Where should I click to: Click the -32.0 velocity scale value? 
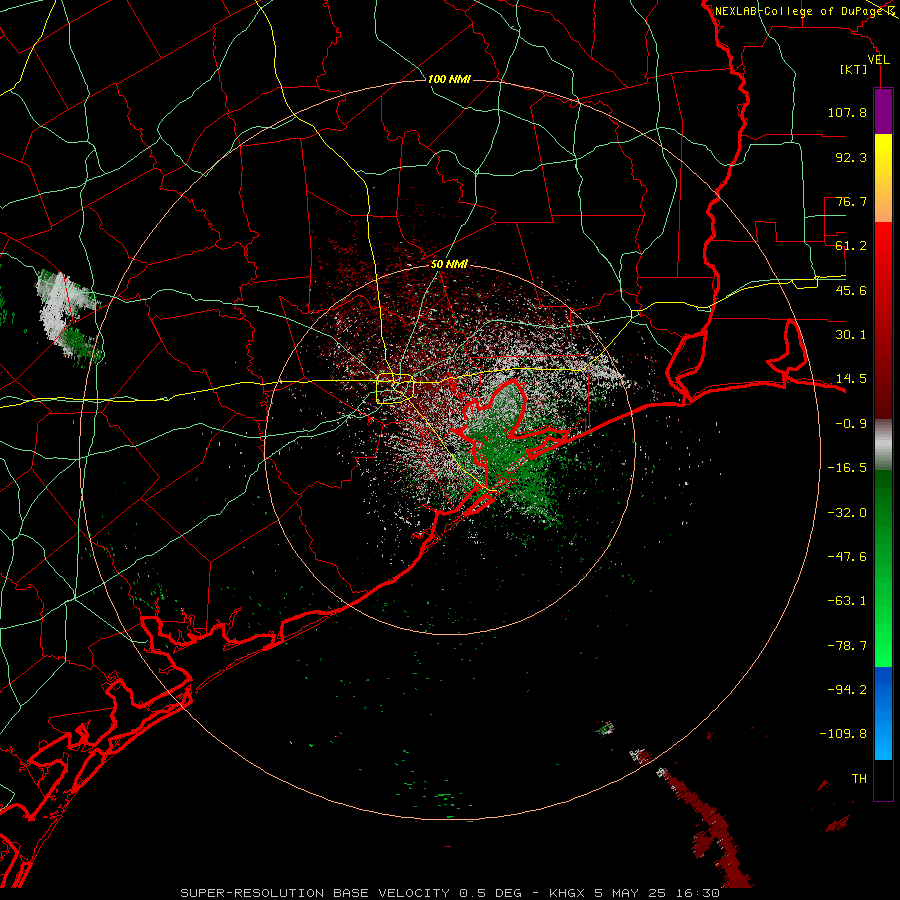[x=847, y=513]
